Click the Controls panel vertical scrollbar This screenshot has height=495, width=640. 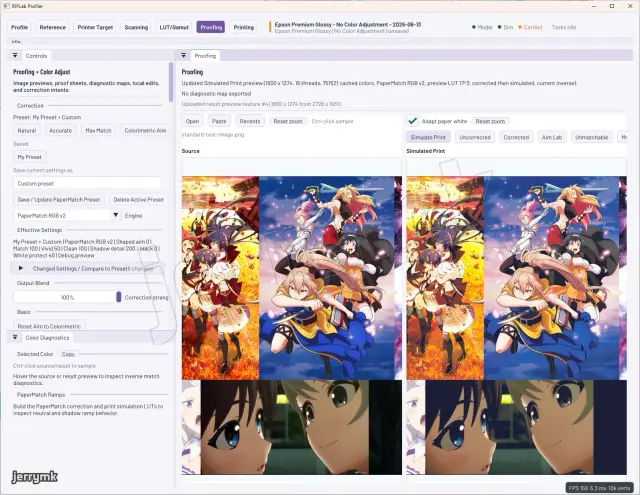171,82
